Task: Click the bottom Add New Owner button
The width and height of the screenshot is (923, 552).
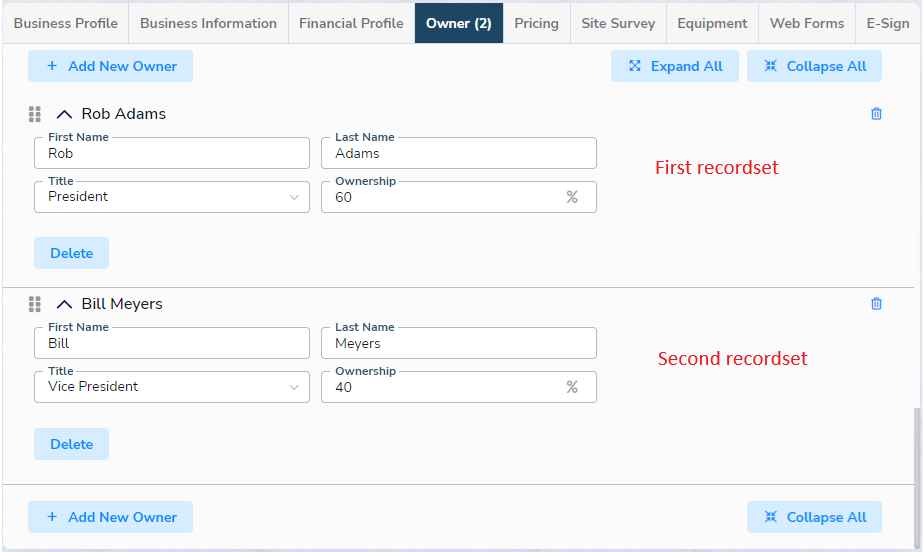Action: [x=110, y=517]
